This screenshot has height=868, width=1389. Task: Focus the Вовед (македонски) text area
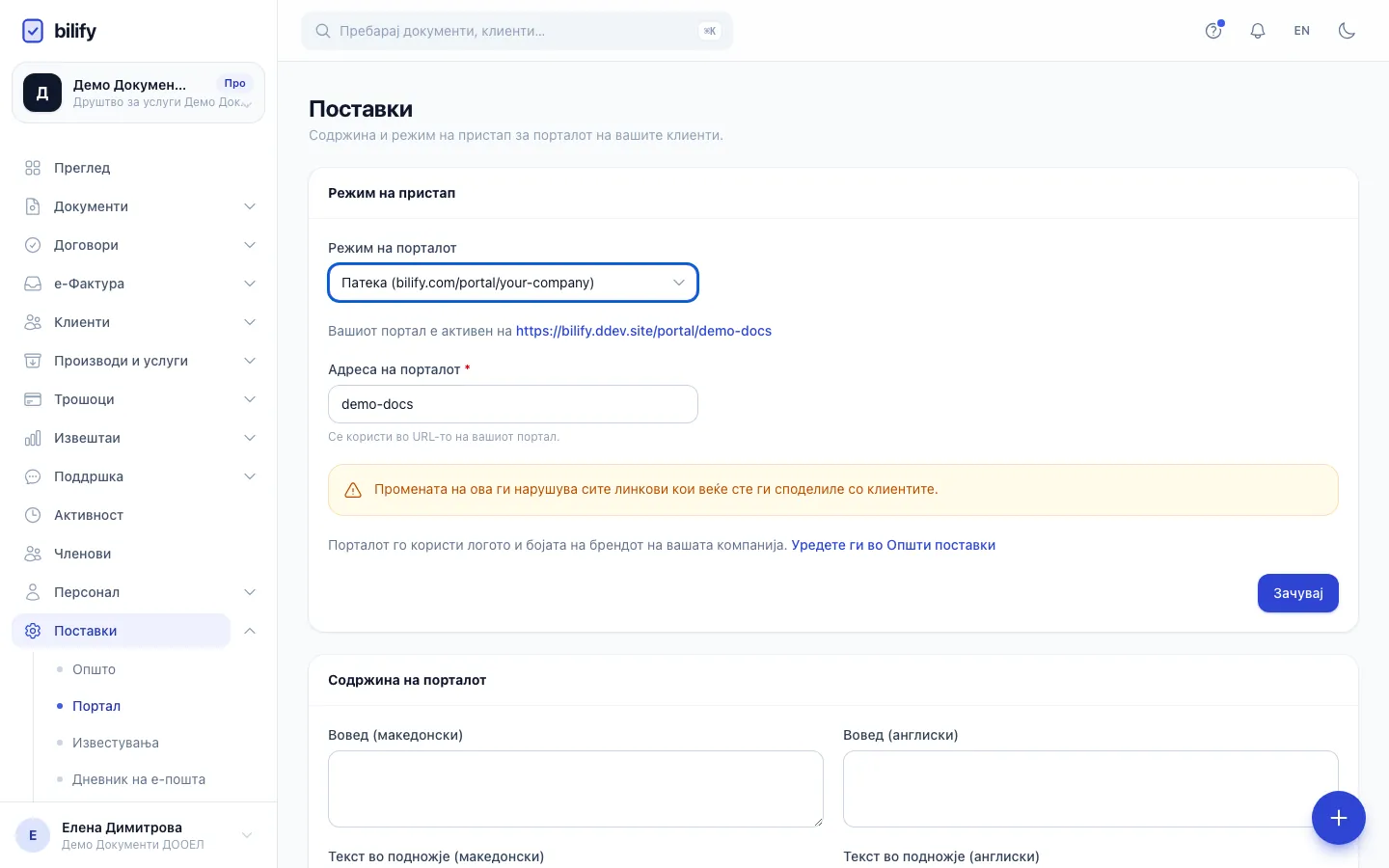(x=576, y=789)
